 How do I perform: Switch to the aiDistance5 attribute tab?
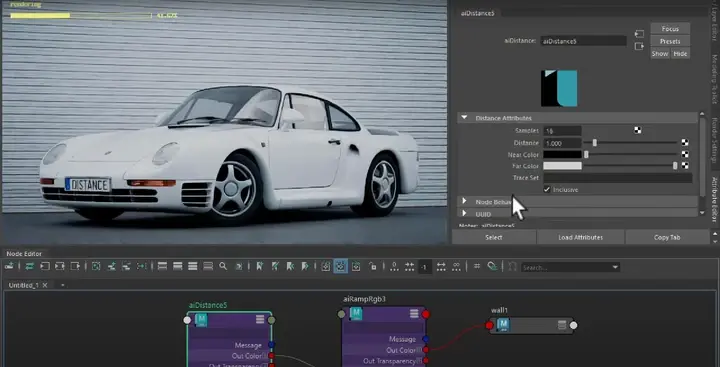[x=478, y=13]
